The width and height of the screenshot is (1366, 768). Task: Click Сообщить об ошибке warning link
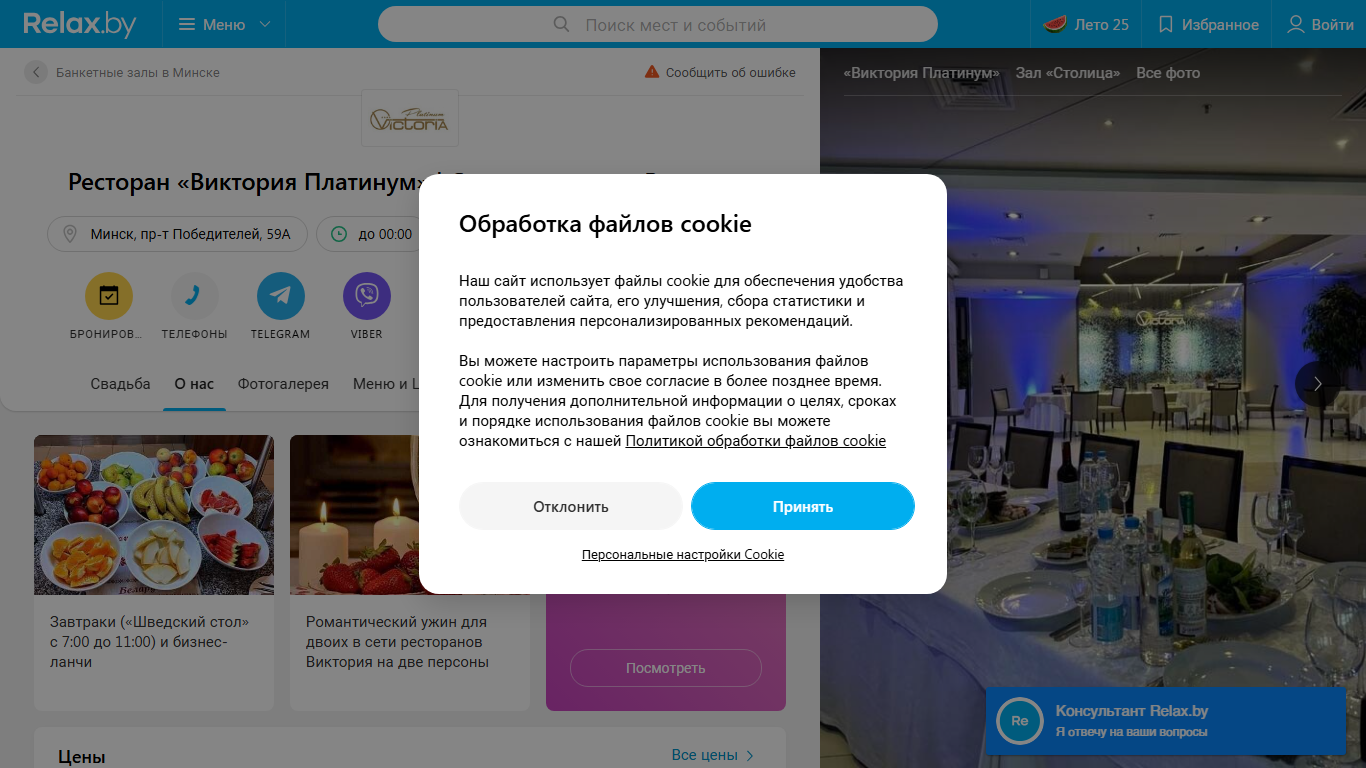(720, 72)
